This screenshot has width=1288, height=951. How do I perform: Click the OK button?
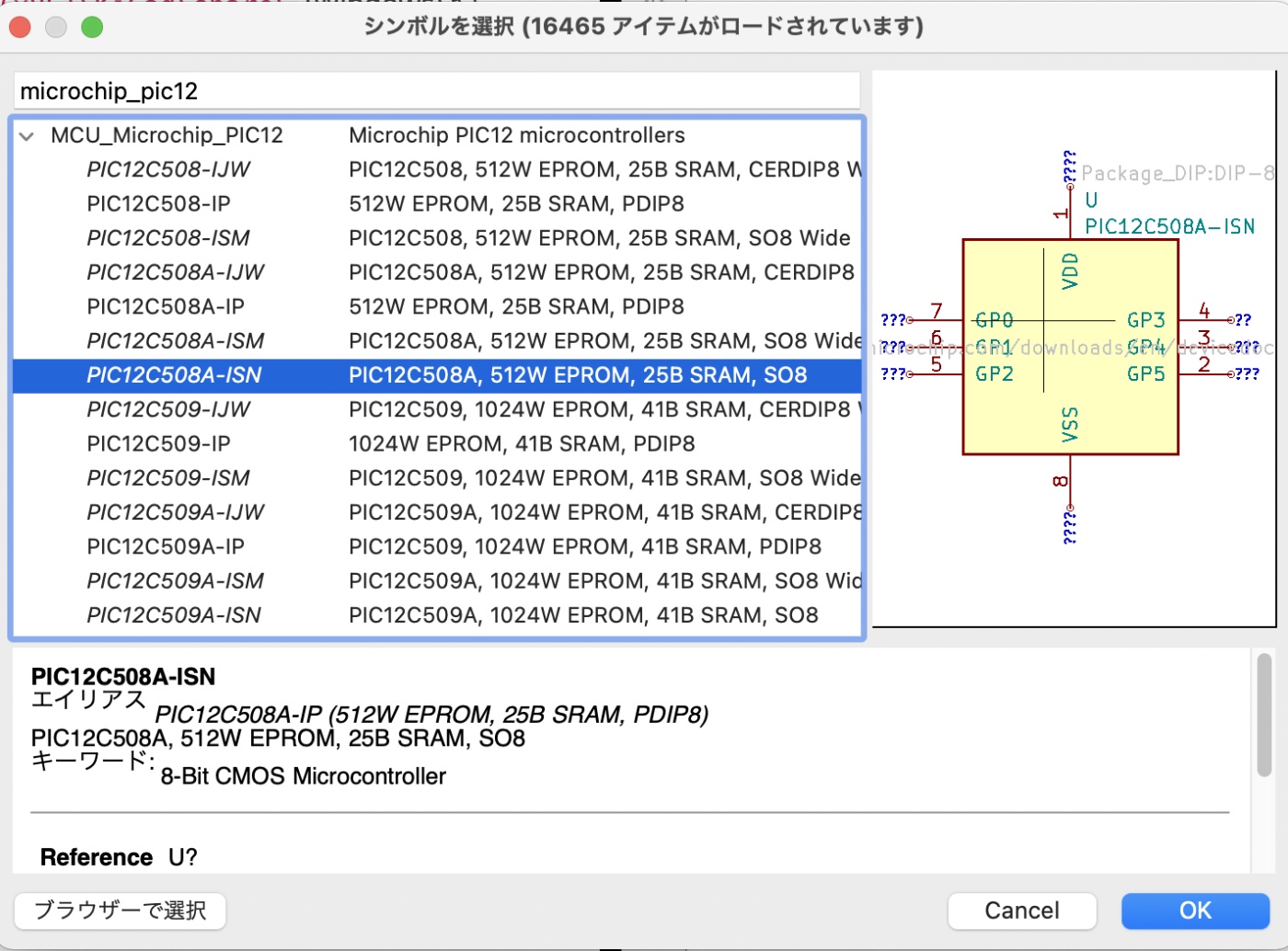click(x=1195, y=911)
